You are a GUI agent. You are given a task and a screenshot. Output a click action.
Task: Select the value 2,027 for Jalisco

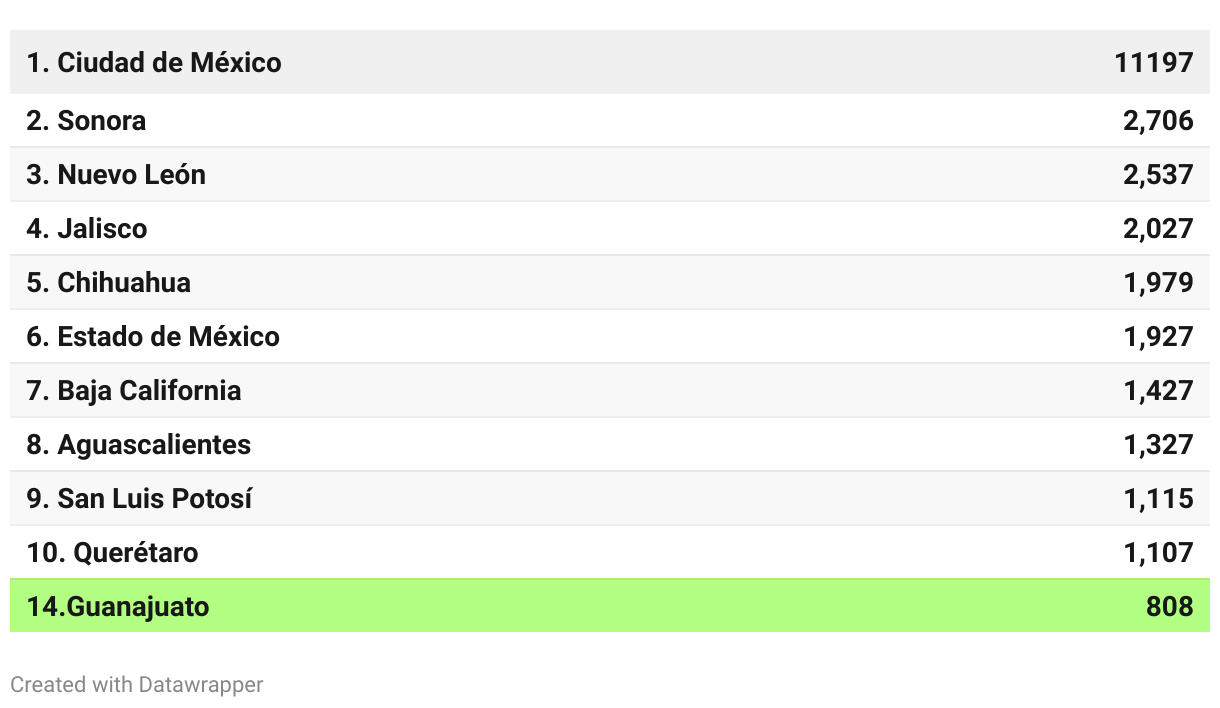pyautogui.click(x=1158, y=229)
